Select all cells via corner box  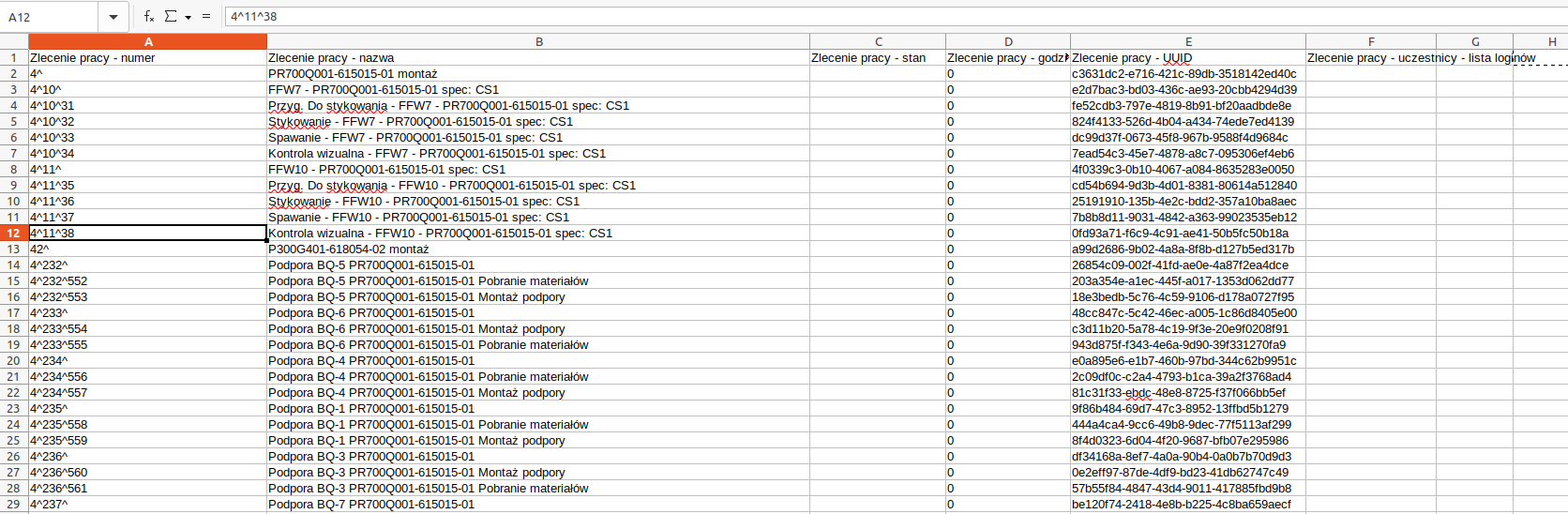click(14, 41)
